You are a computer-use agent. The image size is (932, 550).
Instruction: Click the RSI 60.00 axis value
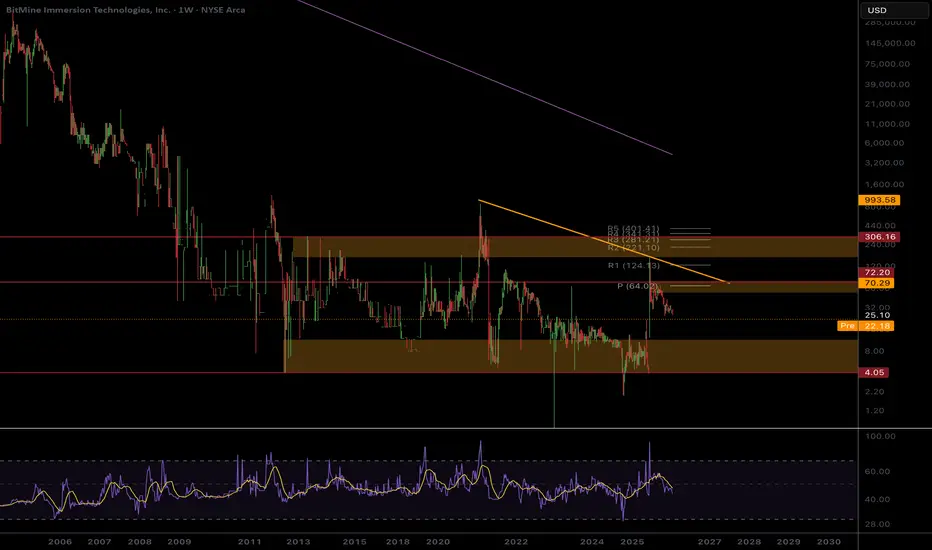coord(877,472)
